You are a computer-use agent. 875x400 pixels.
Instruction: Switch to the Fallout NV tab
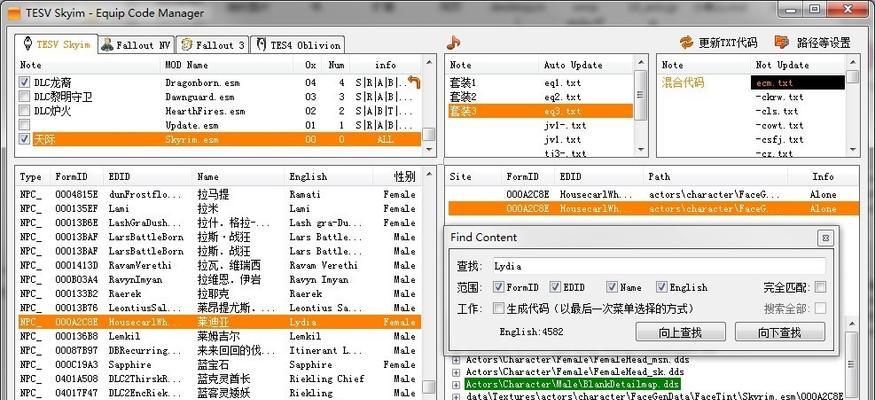click(x=136, y=45)
